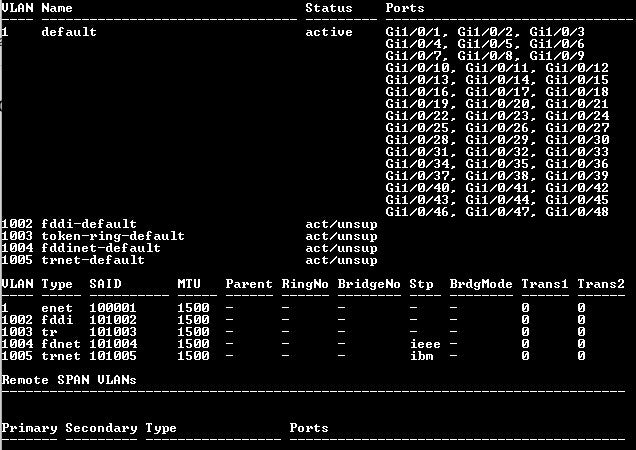Click the fddi-default VLAN name

89,224
